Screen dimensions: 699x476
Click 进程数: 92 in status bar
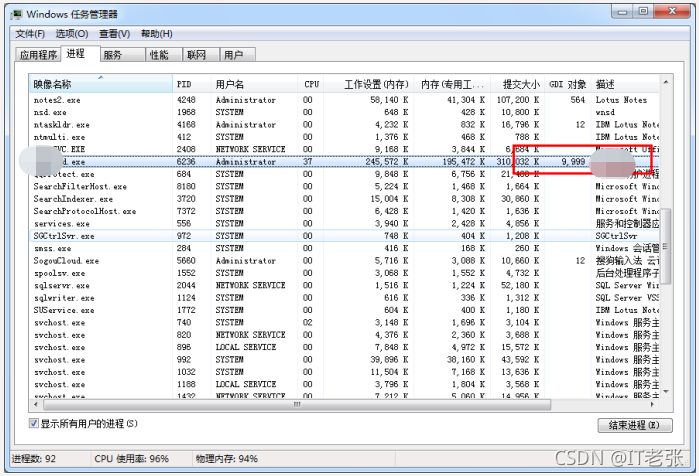point(34,459)
